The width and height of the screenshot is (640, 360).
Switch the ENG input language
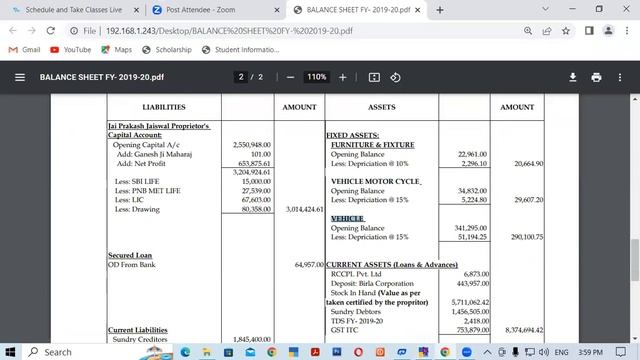(561, 352)
